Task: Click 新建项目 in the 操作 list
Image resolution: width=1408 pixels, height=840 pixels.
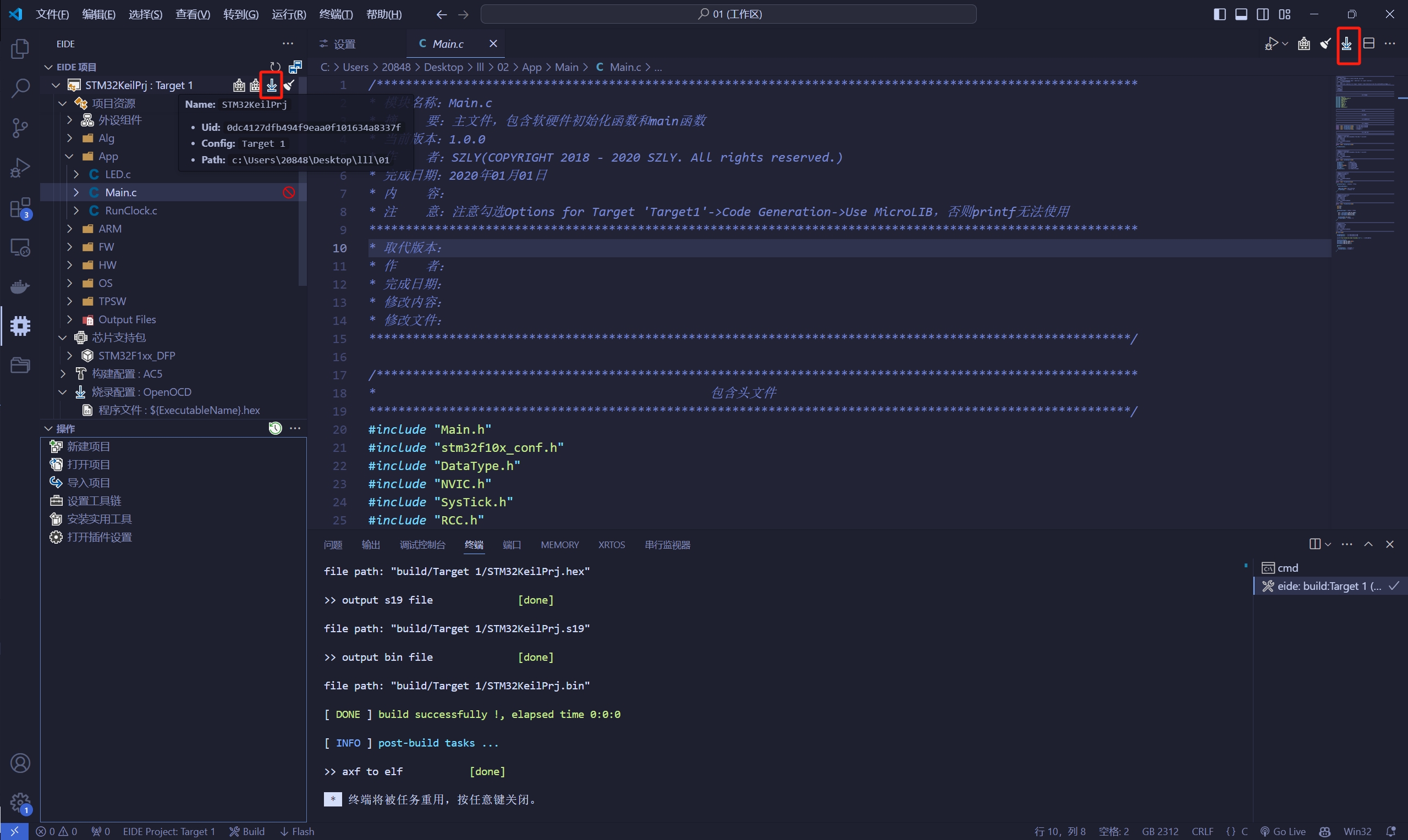Action: pos(89,446)
